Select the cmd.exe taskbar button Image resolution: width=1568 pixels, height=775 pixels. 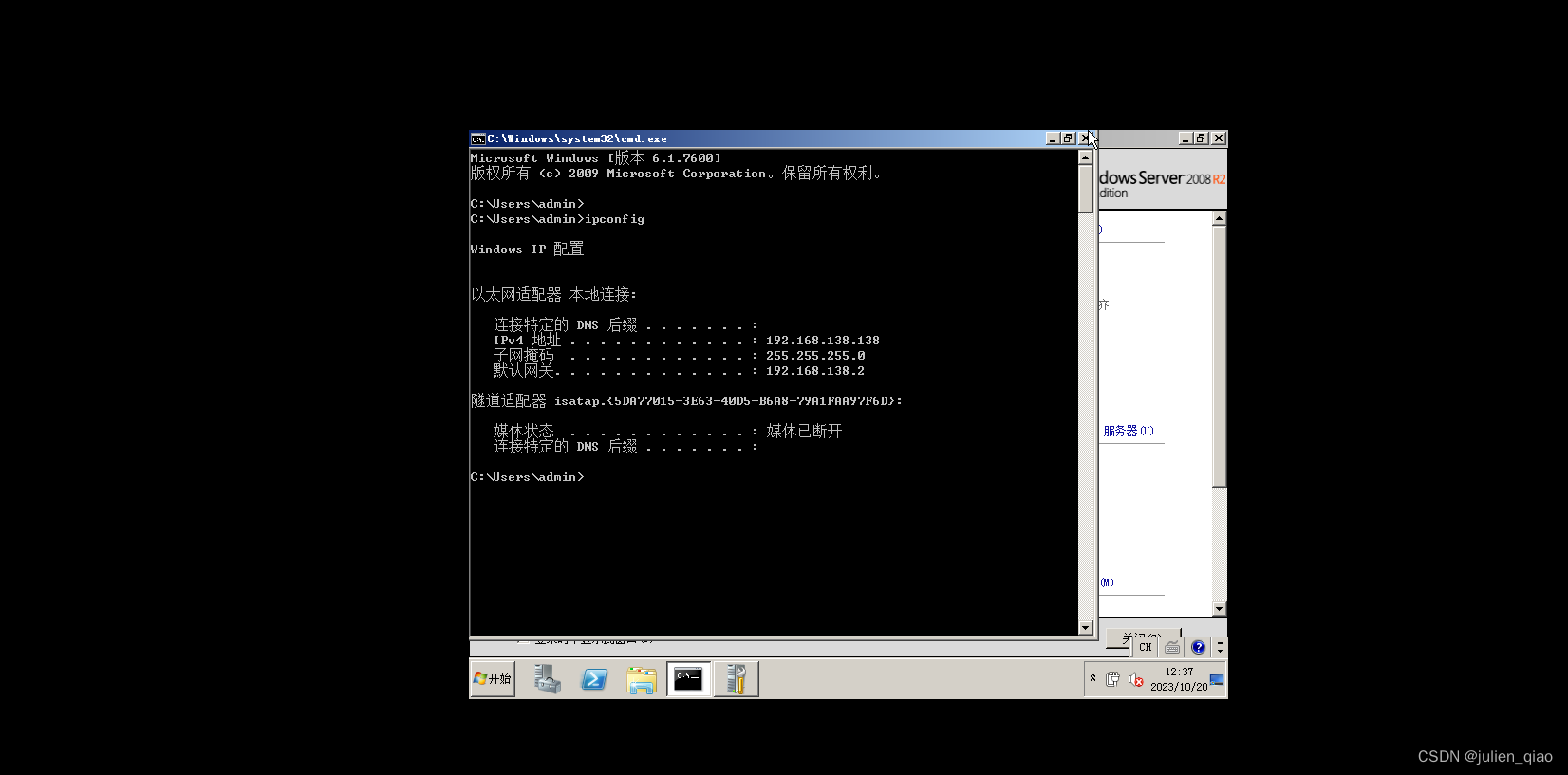click(x=689, y=679)
